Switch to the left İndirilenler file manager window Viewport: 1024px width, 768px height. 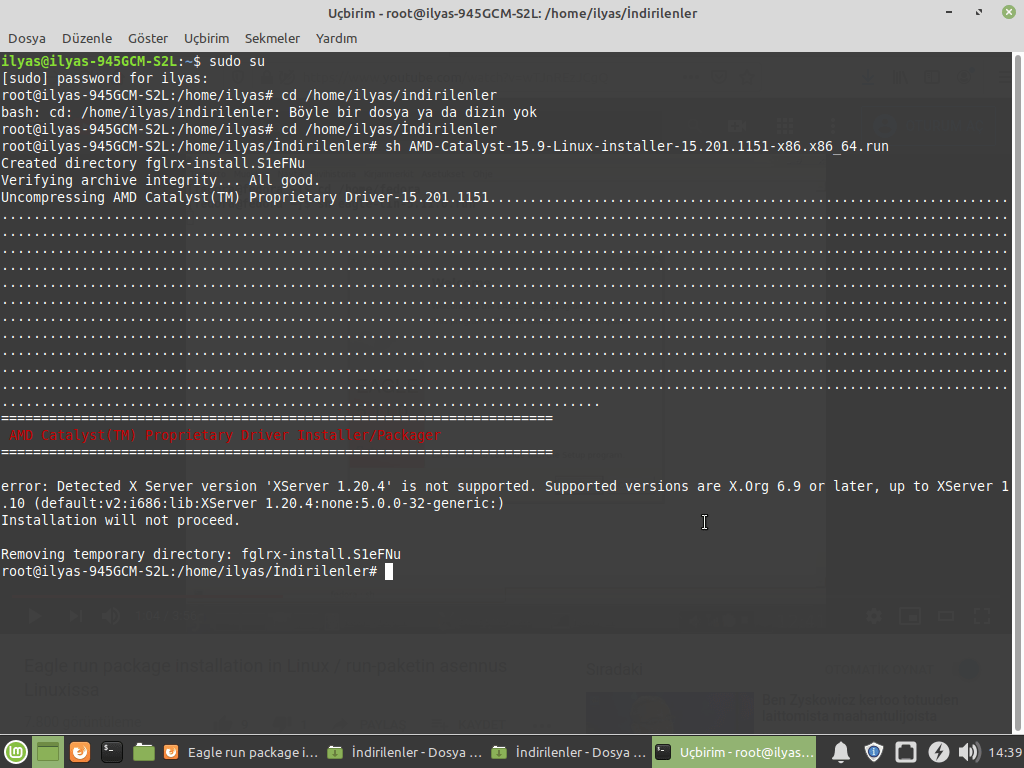[405, 752]
